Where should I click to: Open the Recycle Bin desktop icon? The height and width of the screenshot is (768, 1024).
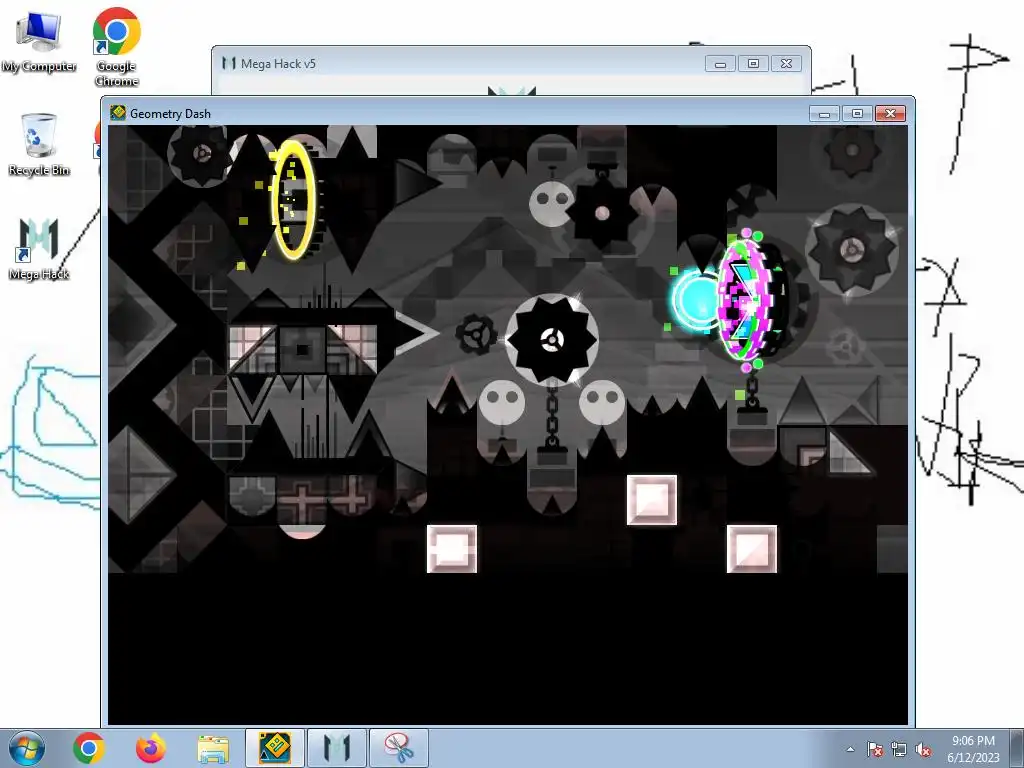pyautogui.click(x=39, y=144)
